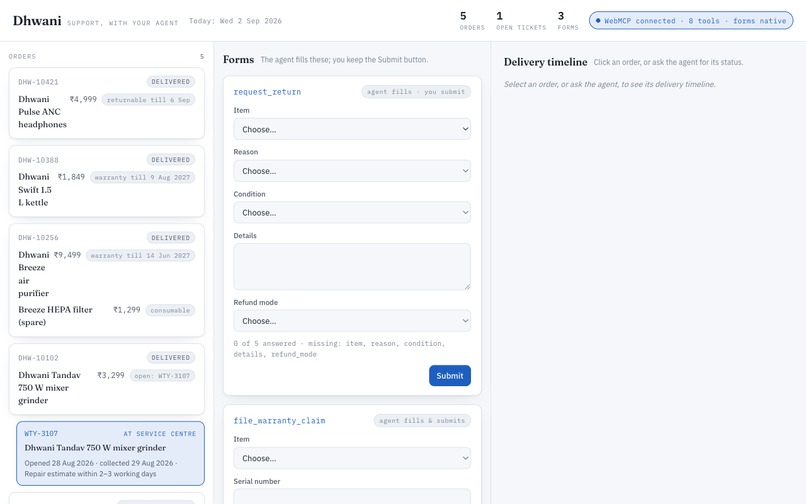Click the DELIVERED badge on DHW-10102
The image size is (806, 504).
pos(171,357)
